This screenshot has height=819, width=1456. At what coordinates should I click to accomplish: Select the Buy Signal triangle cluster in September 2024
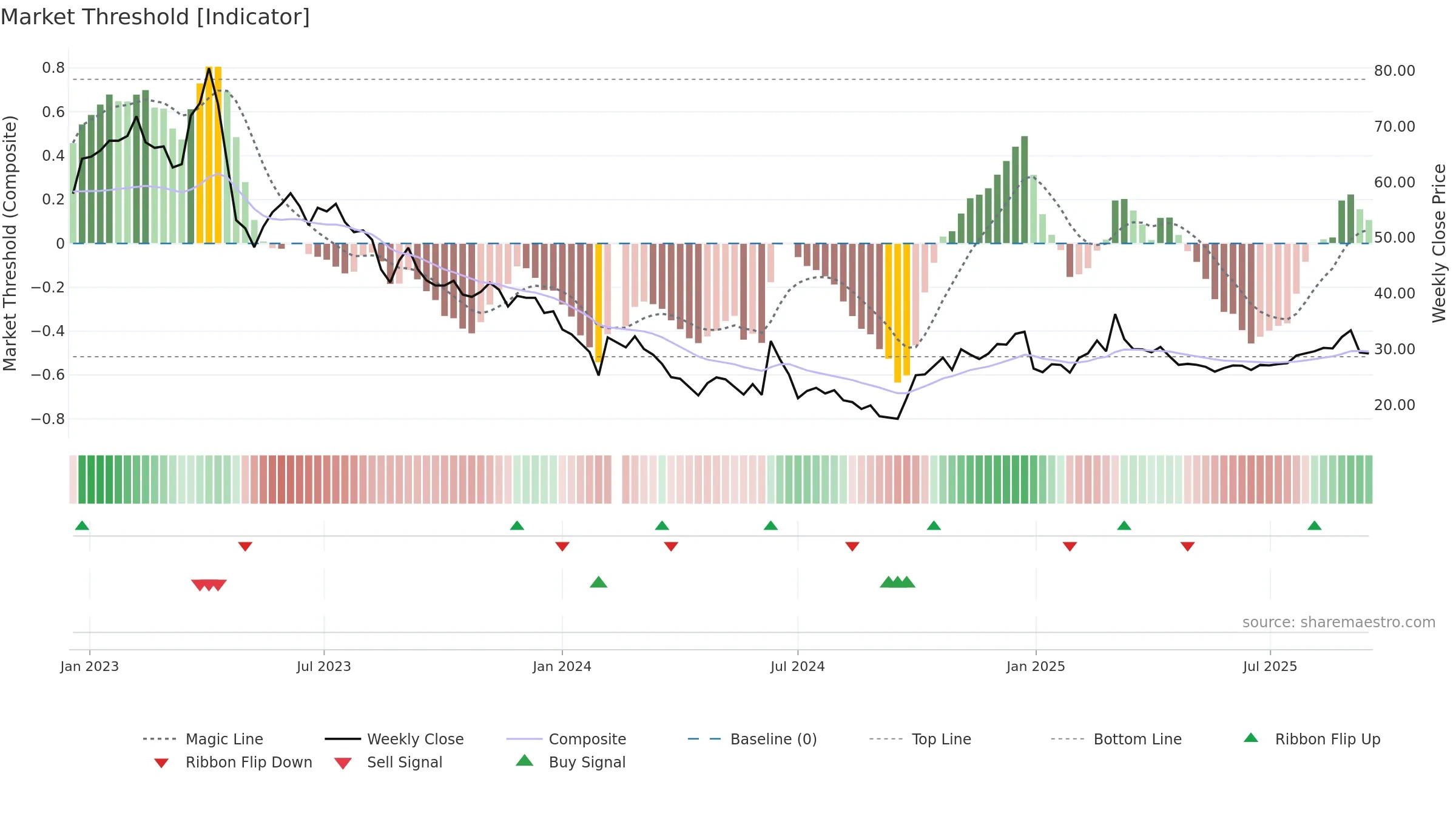point(897,582)
